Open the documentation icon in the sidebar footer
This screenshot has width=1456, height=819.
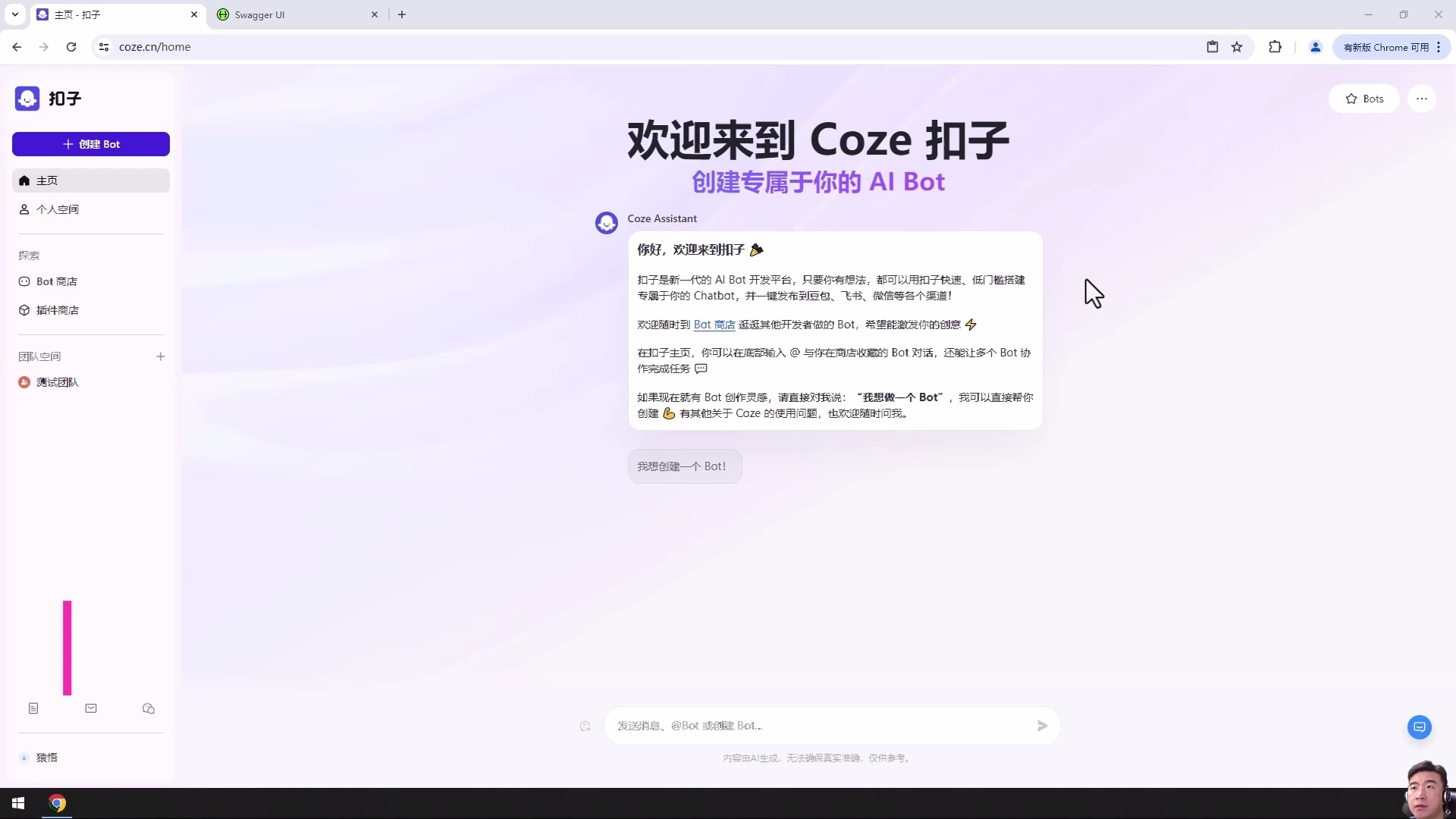[x=33, y=708]
